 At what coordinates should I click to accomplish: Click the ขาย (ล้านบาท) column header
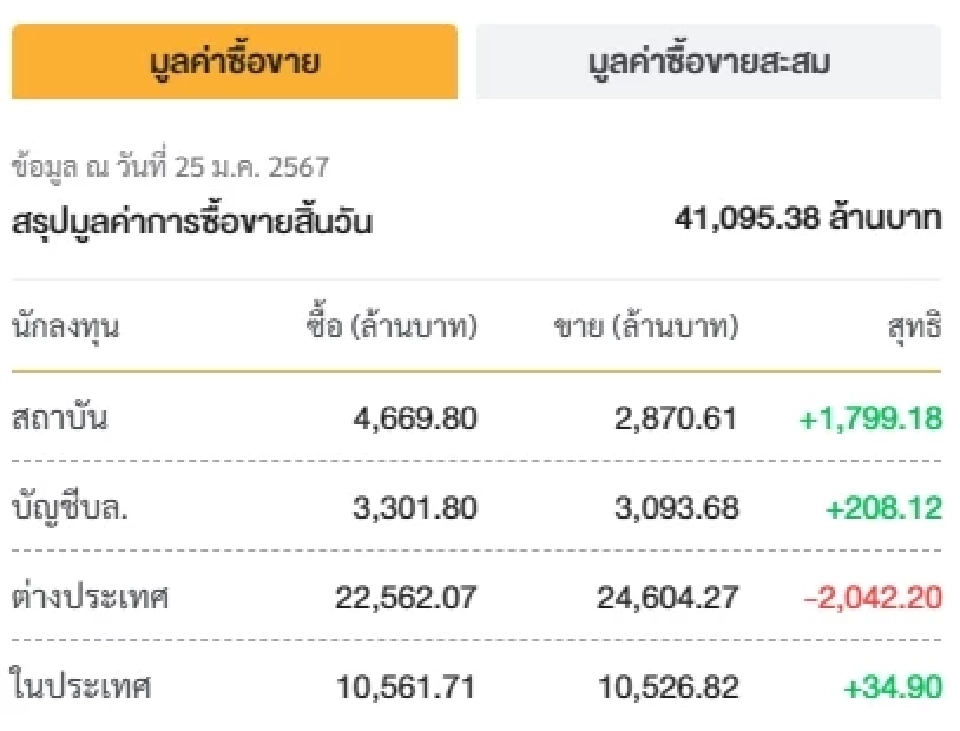(x=645, y=323)
